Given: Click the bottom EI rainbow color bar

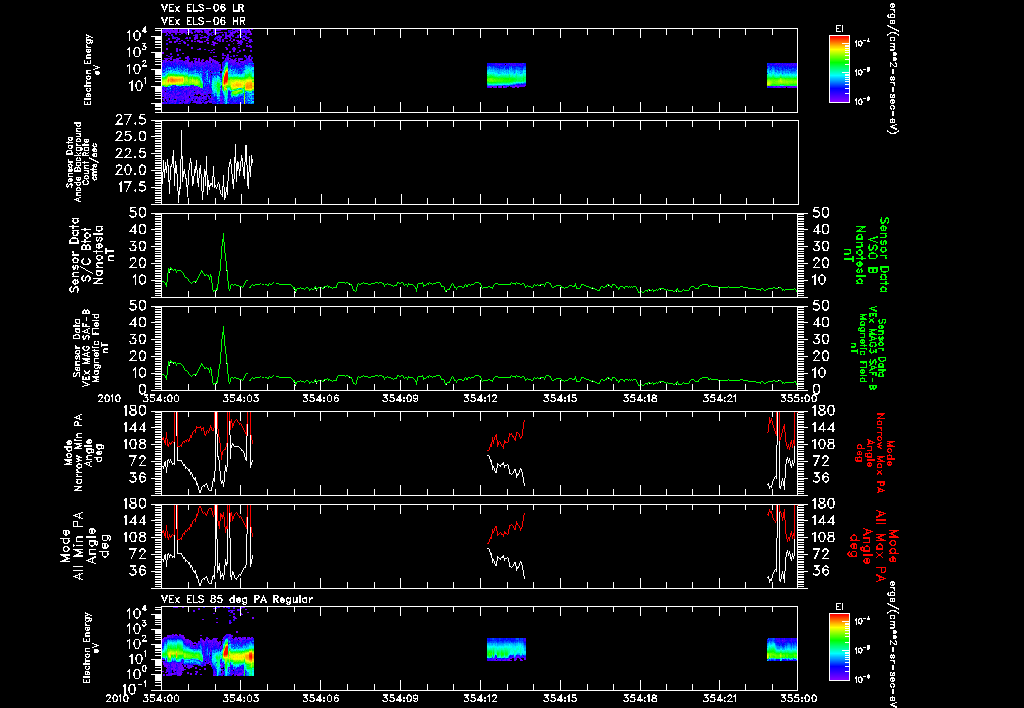Looking at the screenshot, I should pyautogui.click(x=839, y=647).
